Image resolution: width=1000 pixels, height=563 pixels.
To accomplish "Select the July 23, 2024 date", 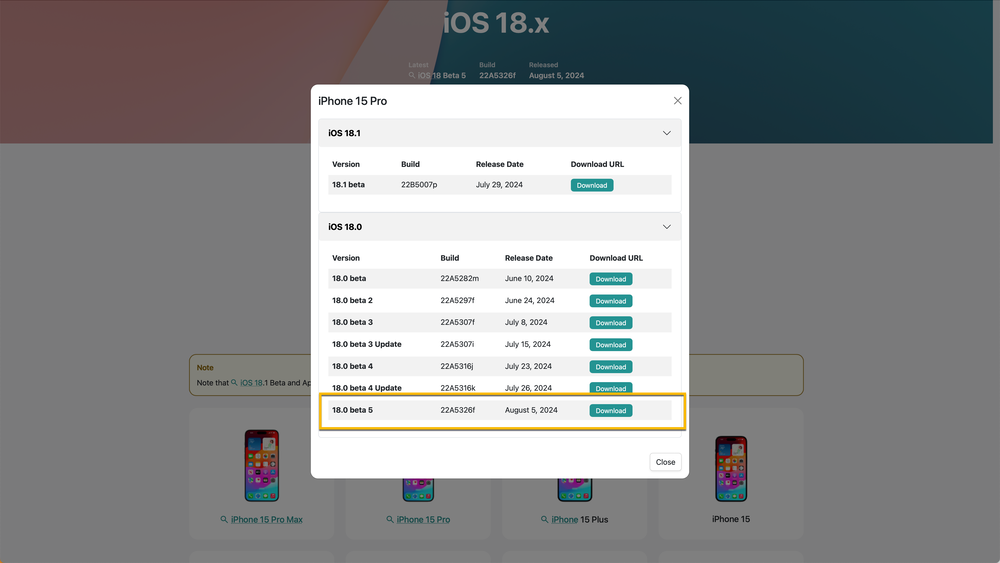I will click(528, 367).
